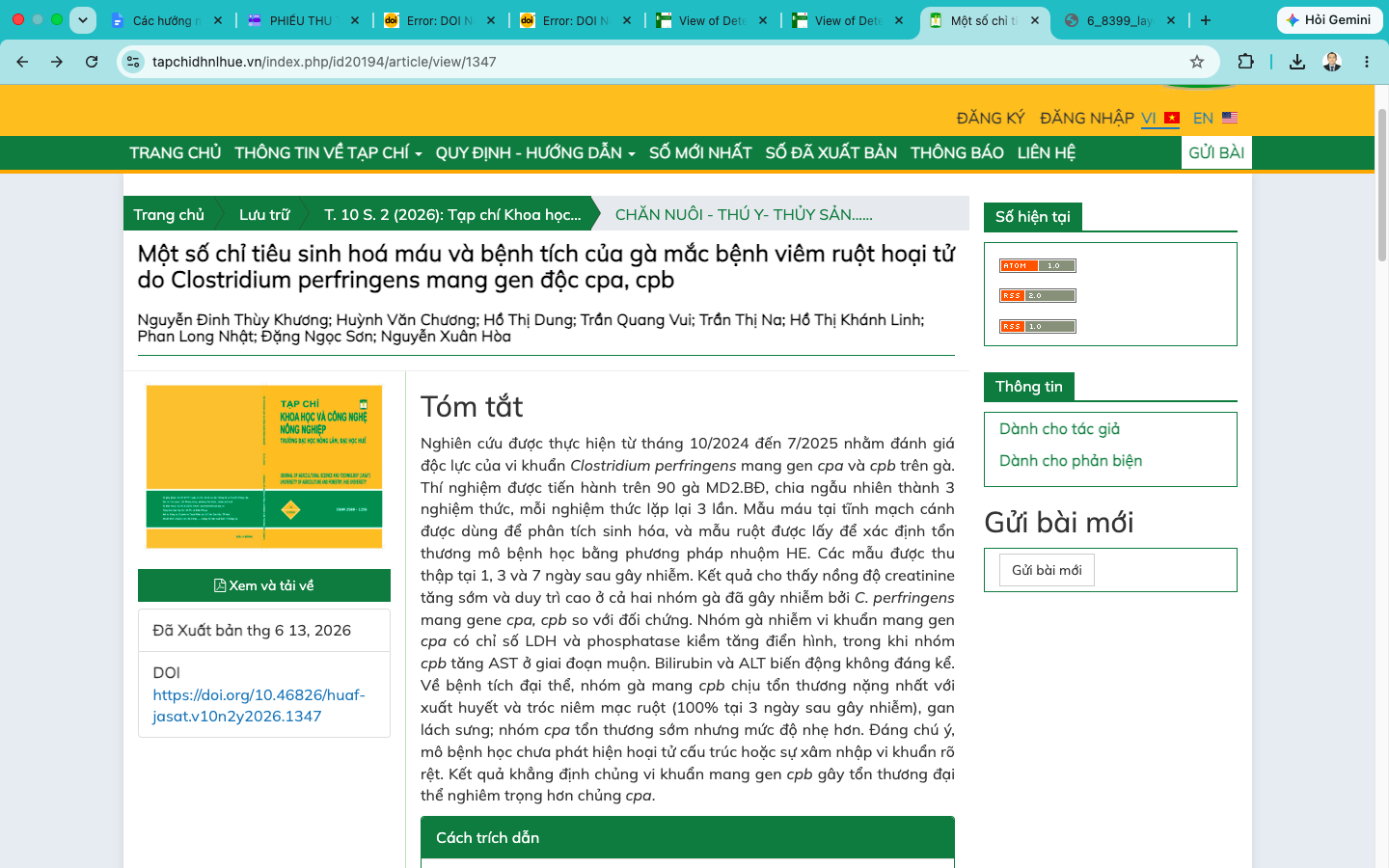
Task: Click 'Trang chủ' breadcrumb
Action: [x=169, y=214]
